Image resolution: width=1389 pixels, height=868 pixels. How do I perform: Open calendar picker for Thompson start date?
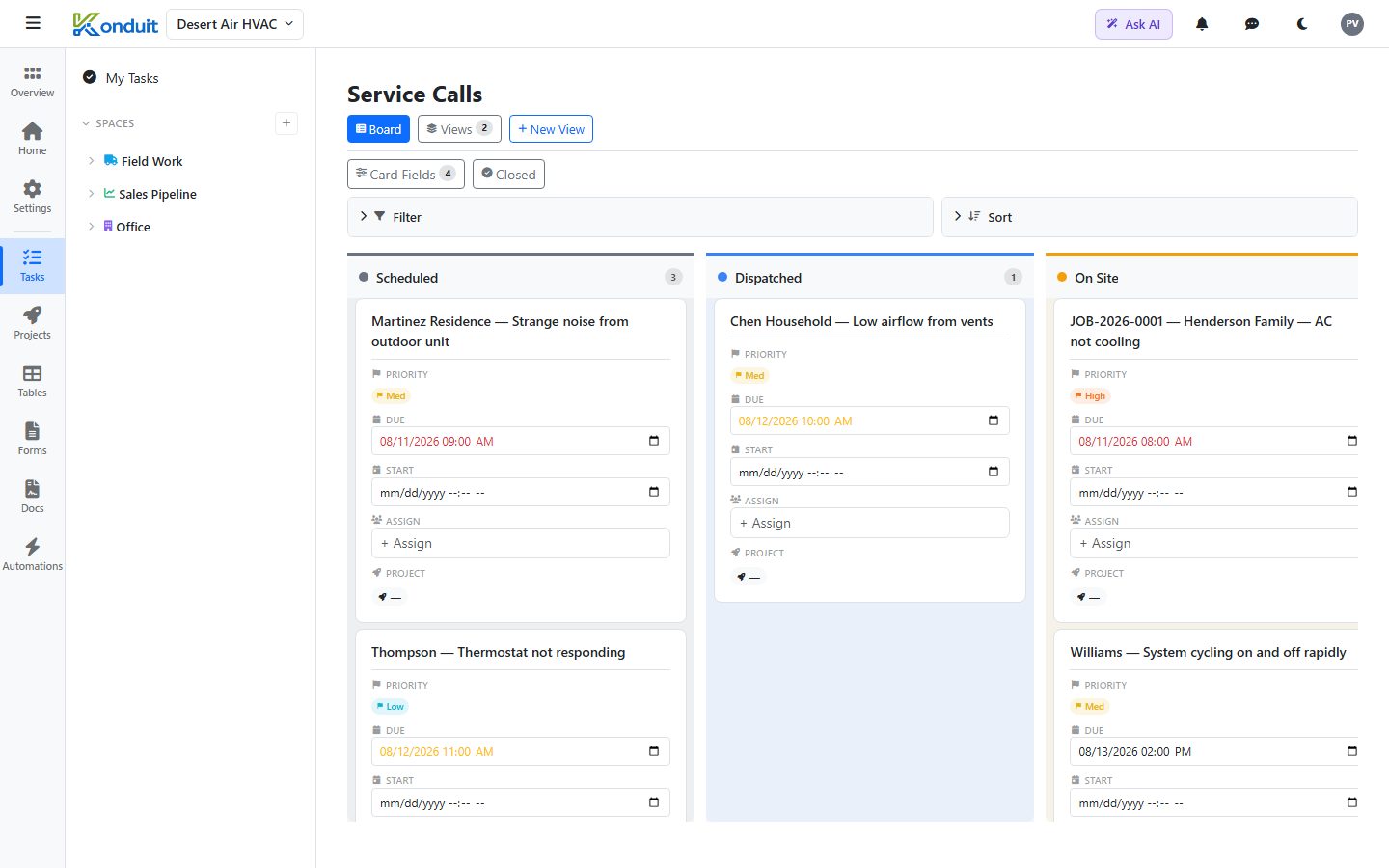[x=654, y=802]
